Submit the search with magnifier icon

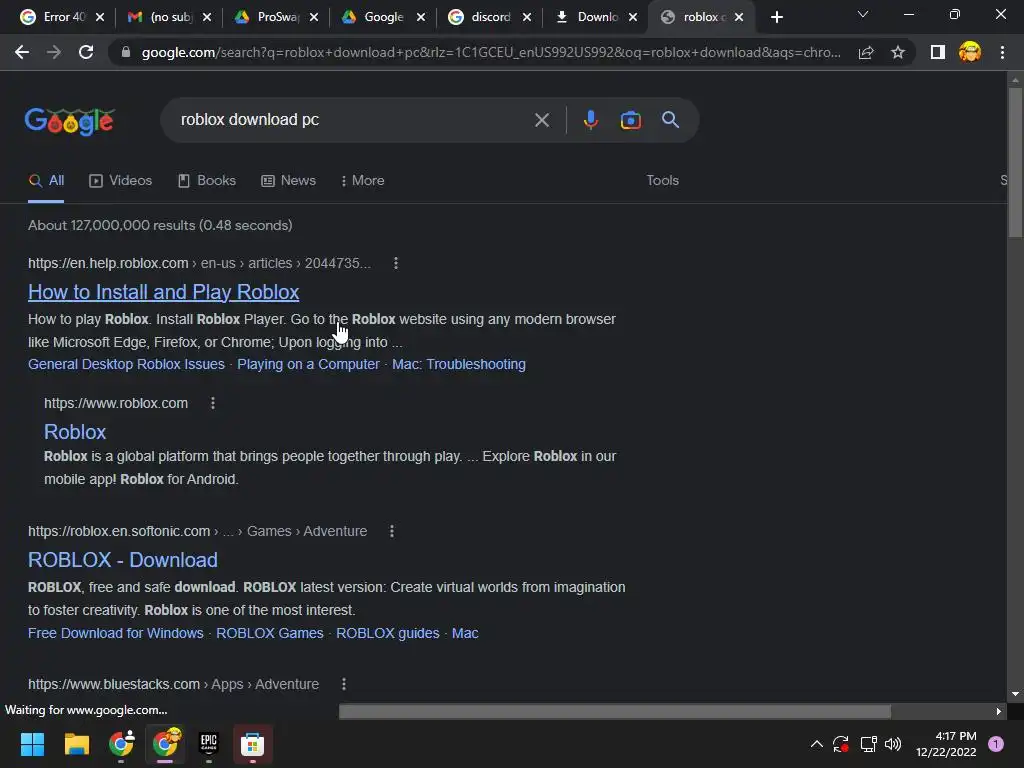point(670,120)
